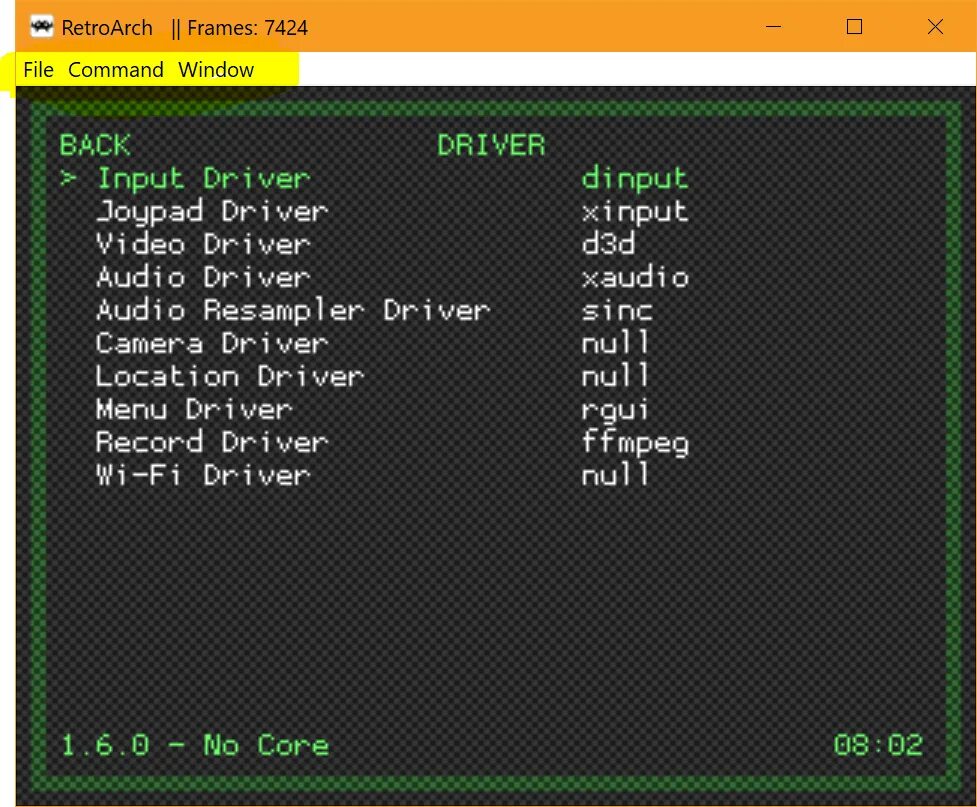977x807 pixels.
Task: Select the Video Driver entry
Action: click(x=203, y=244)
